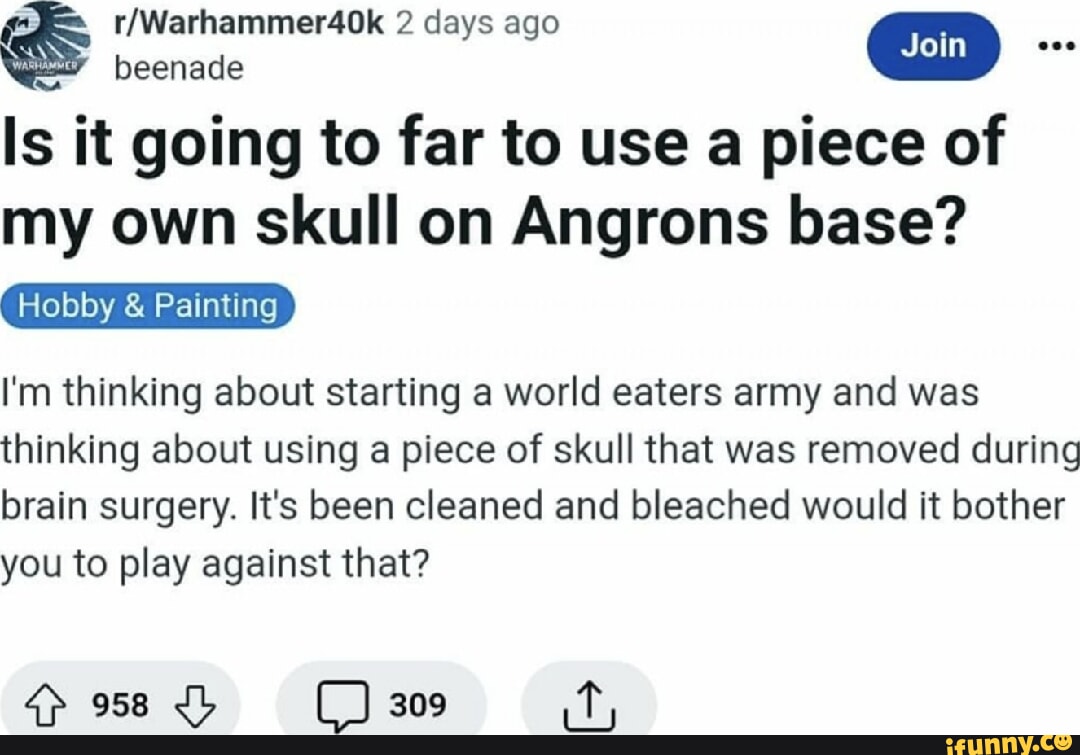This screenshot has width=1080, height=755.
Task: Select the Hobby & Painting flair tag
Action: coord(146,306)
